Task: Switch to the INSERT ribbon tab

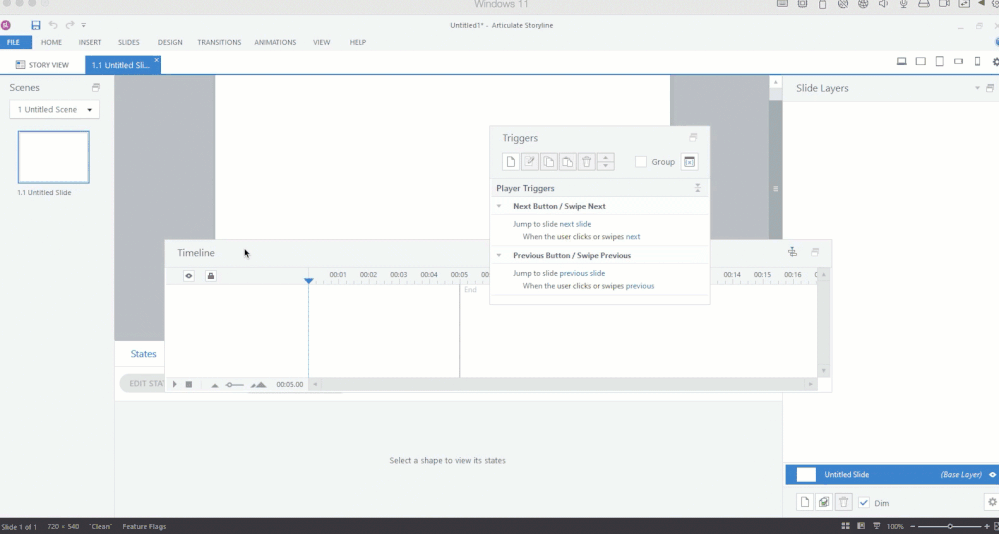Action: tap(90, 42)
